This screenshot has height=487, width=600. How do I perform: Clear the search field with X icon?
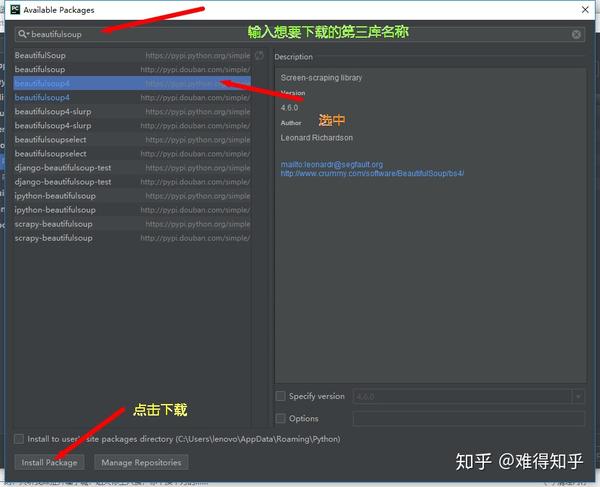pos(576,35)
